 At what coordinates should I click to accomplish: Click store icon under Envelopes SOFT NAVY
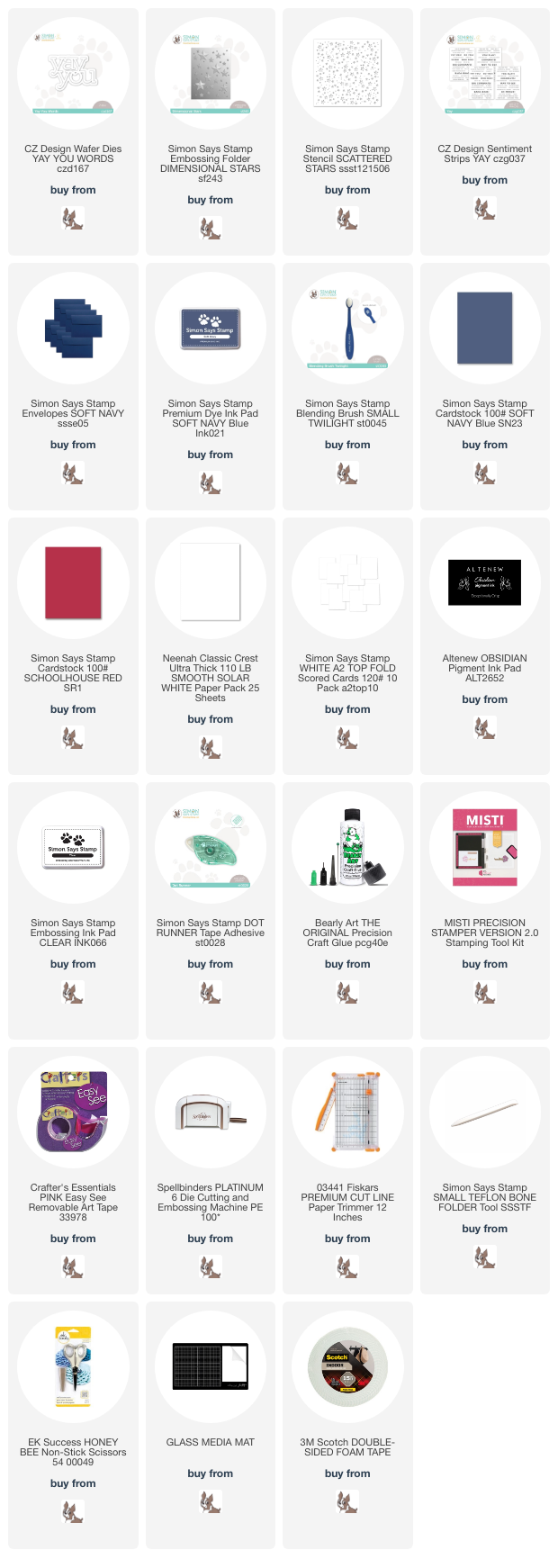[x=73, y=473]
